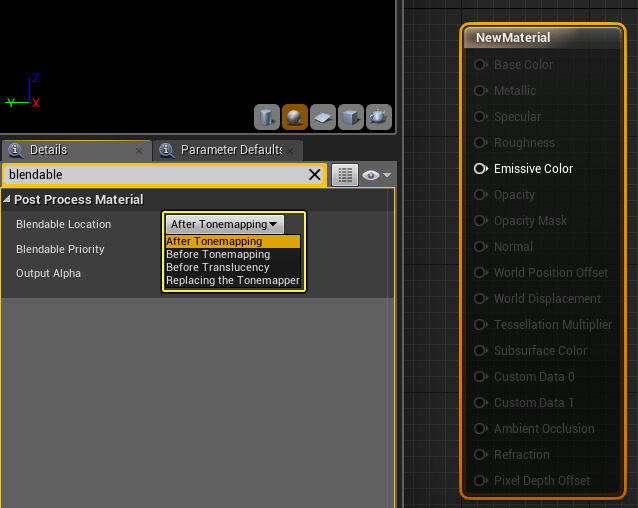Switch to the Details tab
The height and width of the screenshot is (508, 638).
[x=48, y=150]
